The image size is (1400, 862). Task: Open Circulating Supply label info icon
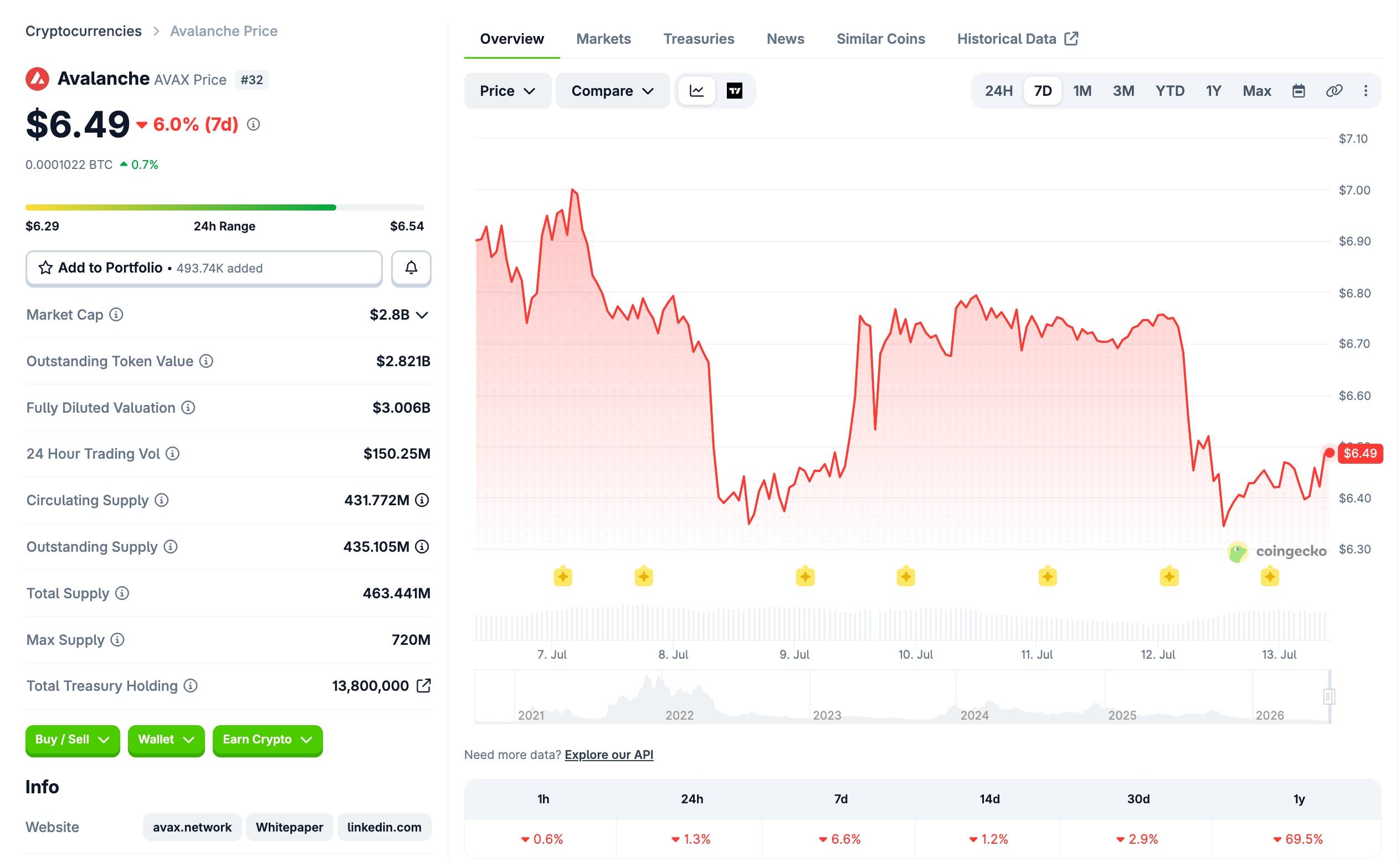[x=162, y=501]
